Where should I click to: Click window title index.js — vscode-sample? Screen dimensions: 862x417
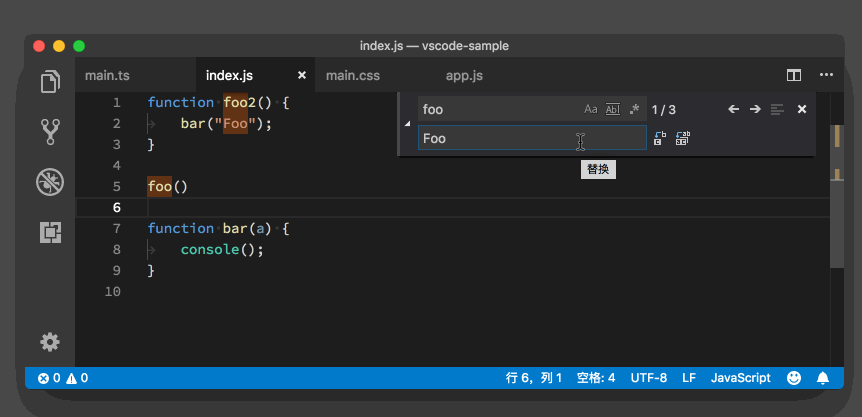[434, 46]
